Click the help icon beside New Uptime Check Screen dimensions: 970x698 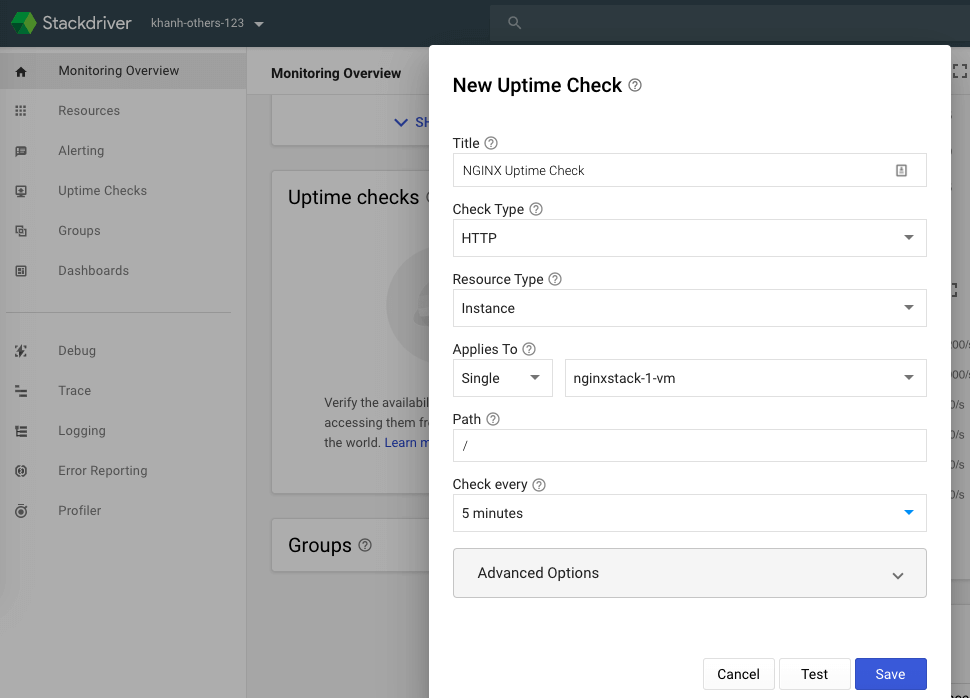pos(634,86)
